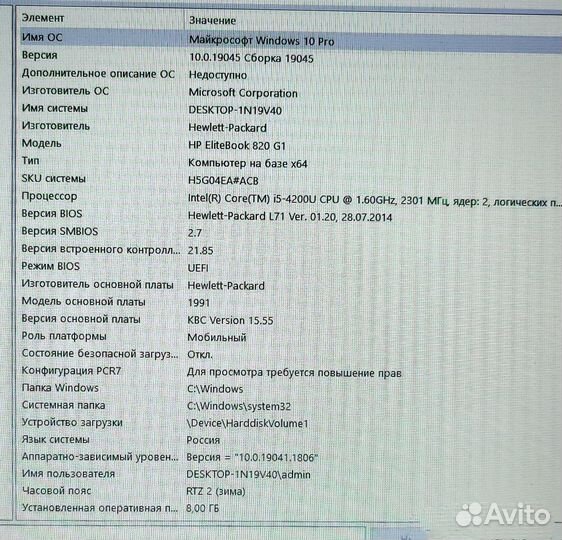This screenshot has height=540, width=562.
Task: Click the 'C:\Windows' value
Action: pyautogui.click(x=215, y=389)
